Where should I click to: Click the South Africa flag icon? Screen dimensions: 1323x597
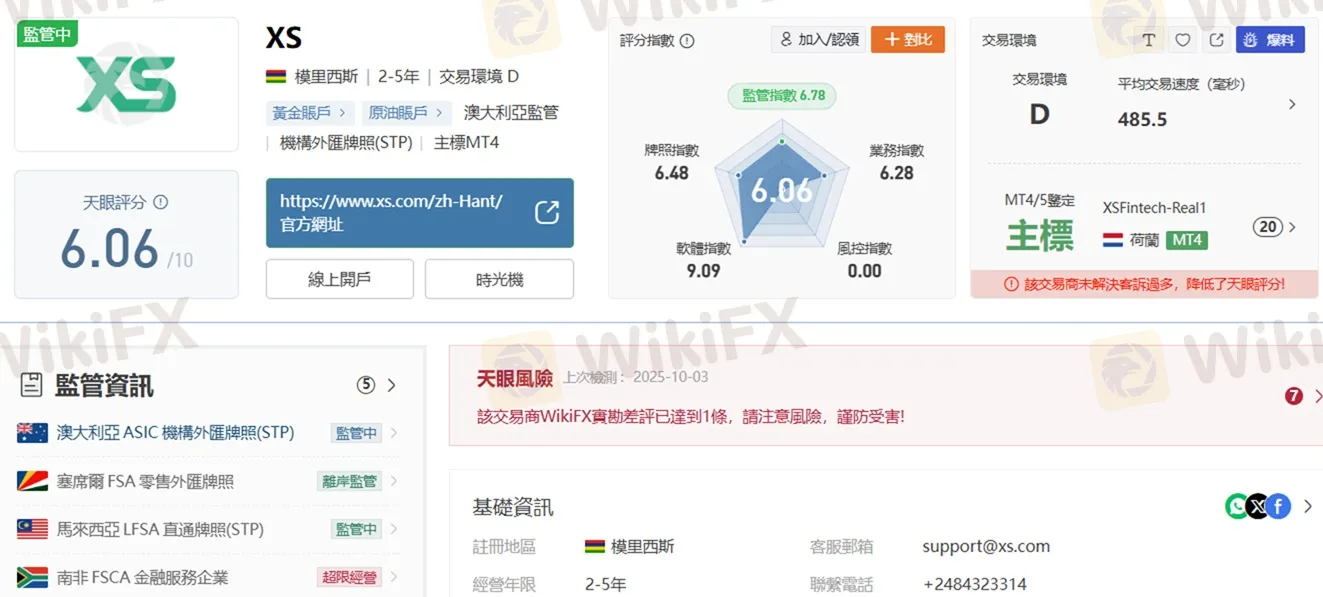point(32,577)
